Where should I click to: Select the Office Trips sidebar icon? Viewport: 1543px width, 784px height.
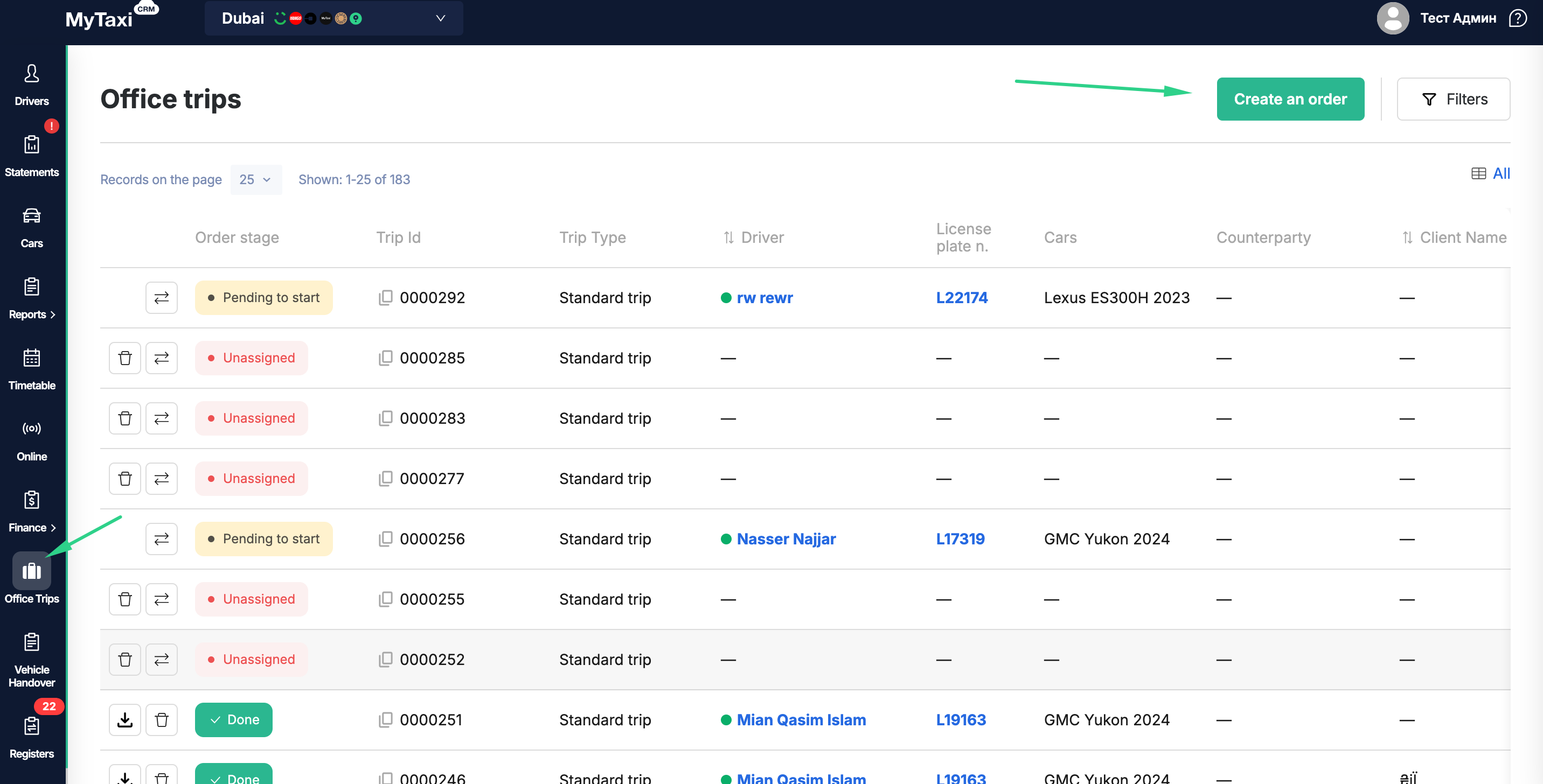pyautogui.click(x=32, y=571)
